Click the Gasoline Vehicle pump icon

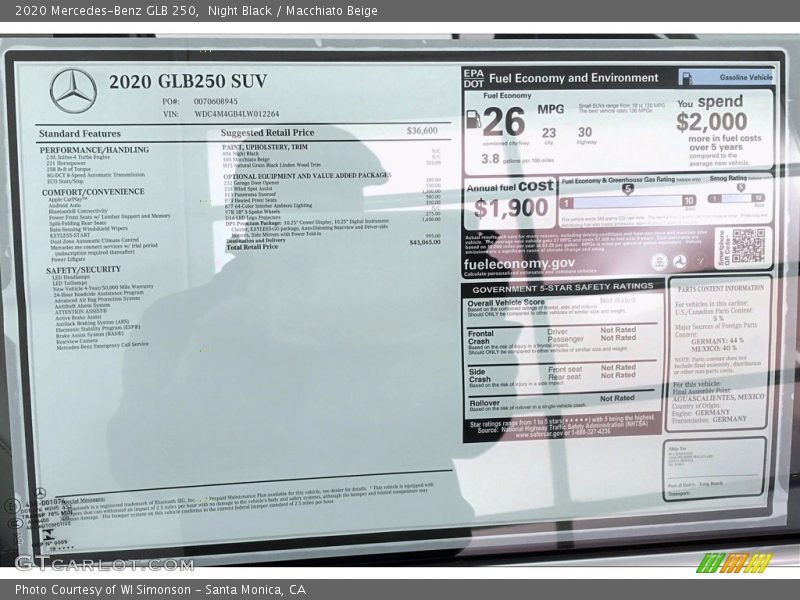coord(687,78)
